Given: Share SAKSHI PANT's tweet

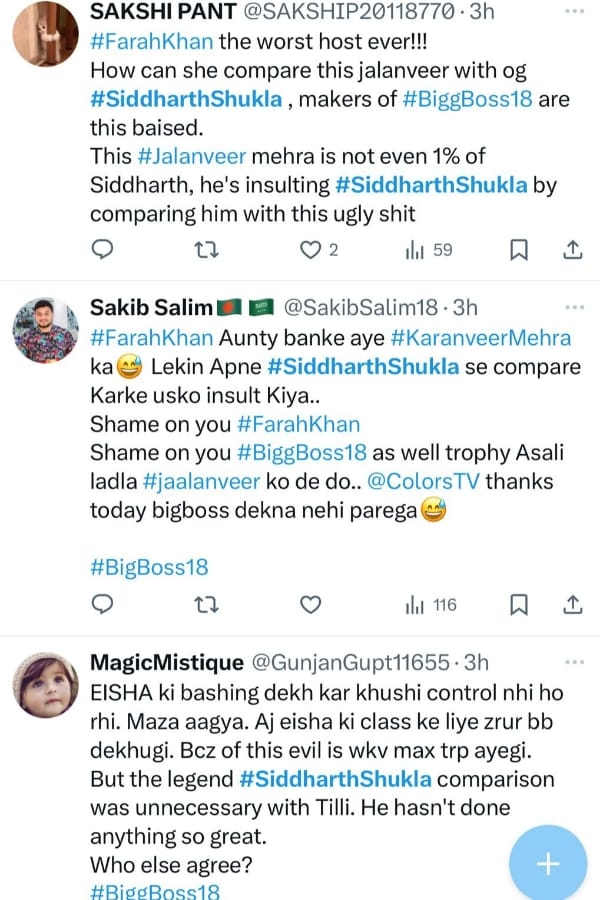Looking at the screenshot, I should (x=573, y=249).
